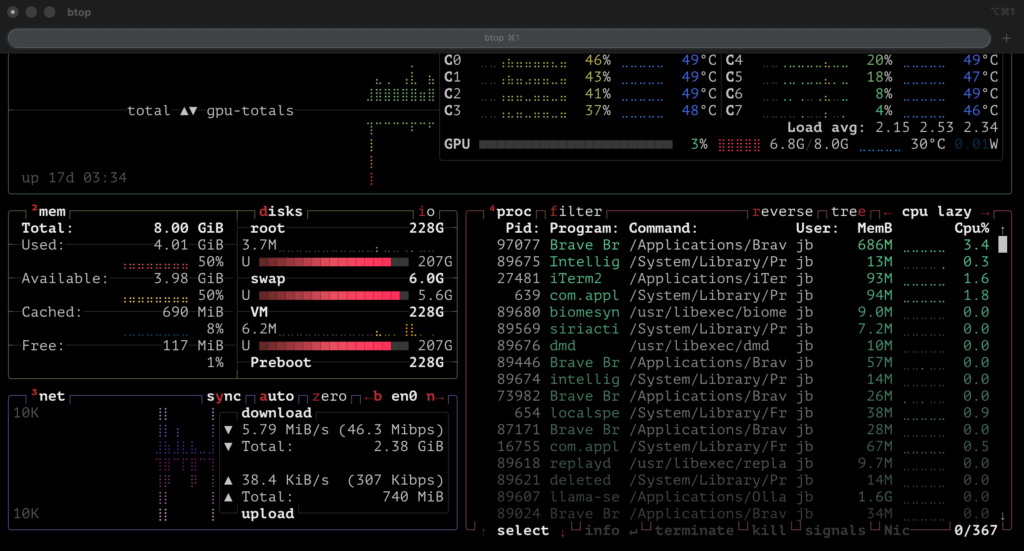
Task: Click the cpu lazy sort mode selector
Action: (x=936, y=212)
